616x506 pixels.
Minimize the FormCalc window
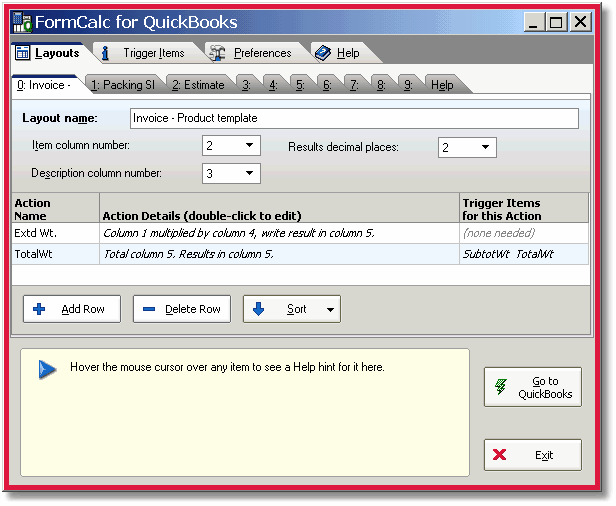(534, 22)
